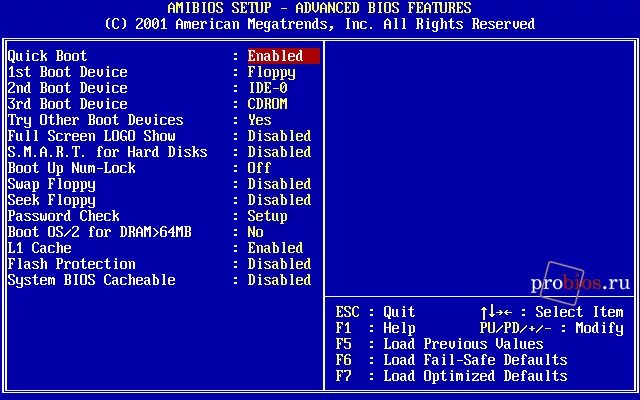Image resolution: width=640 pixels, height=400 pixels.
Task: Toggle the Disabled value for S.M.A.R.T. for Hard Disks
Action: [280, 152]
